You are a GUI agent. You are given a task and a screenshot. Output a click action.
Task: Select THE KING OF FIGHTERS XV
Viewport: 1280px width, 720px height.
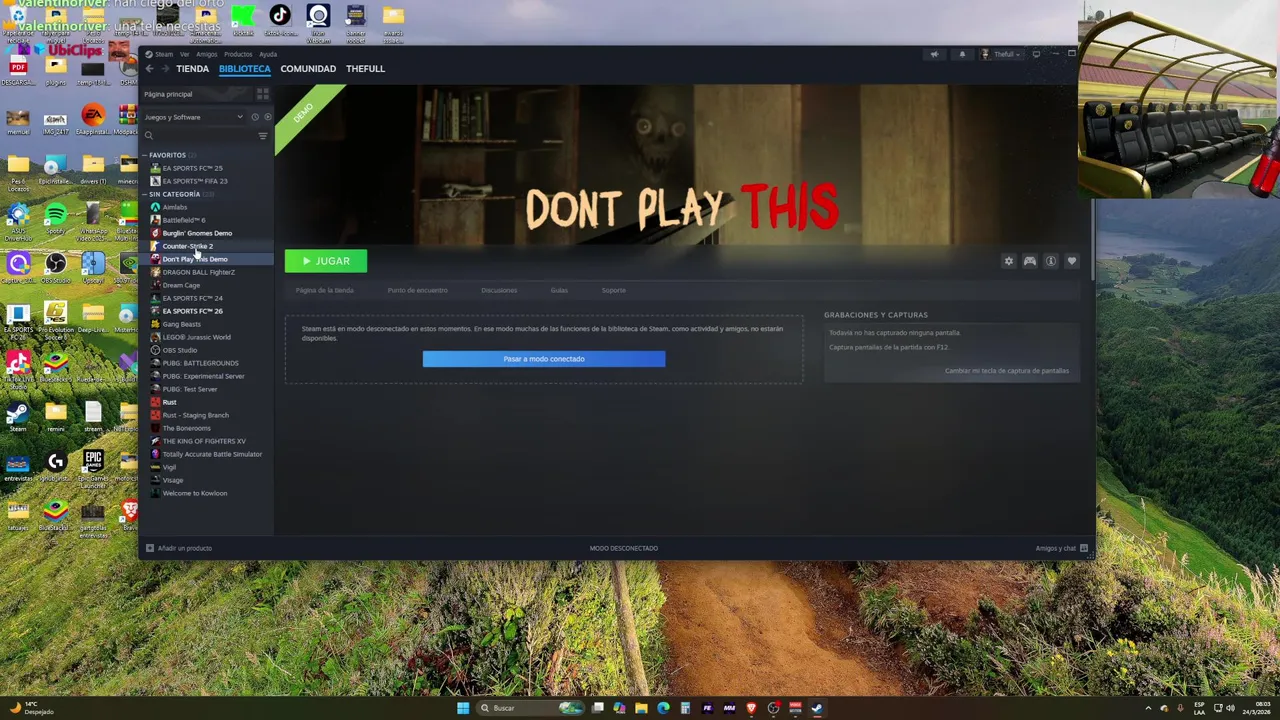[x=204, y=441]
